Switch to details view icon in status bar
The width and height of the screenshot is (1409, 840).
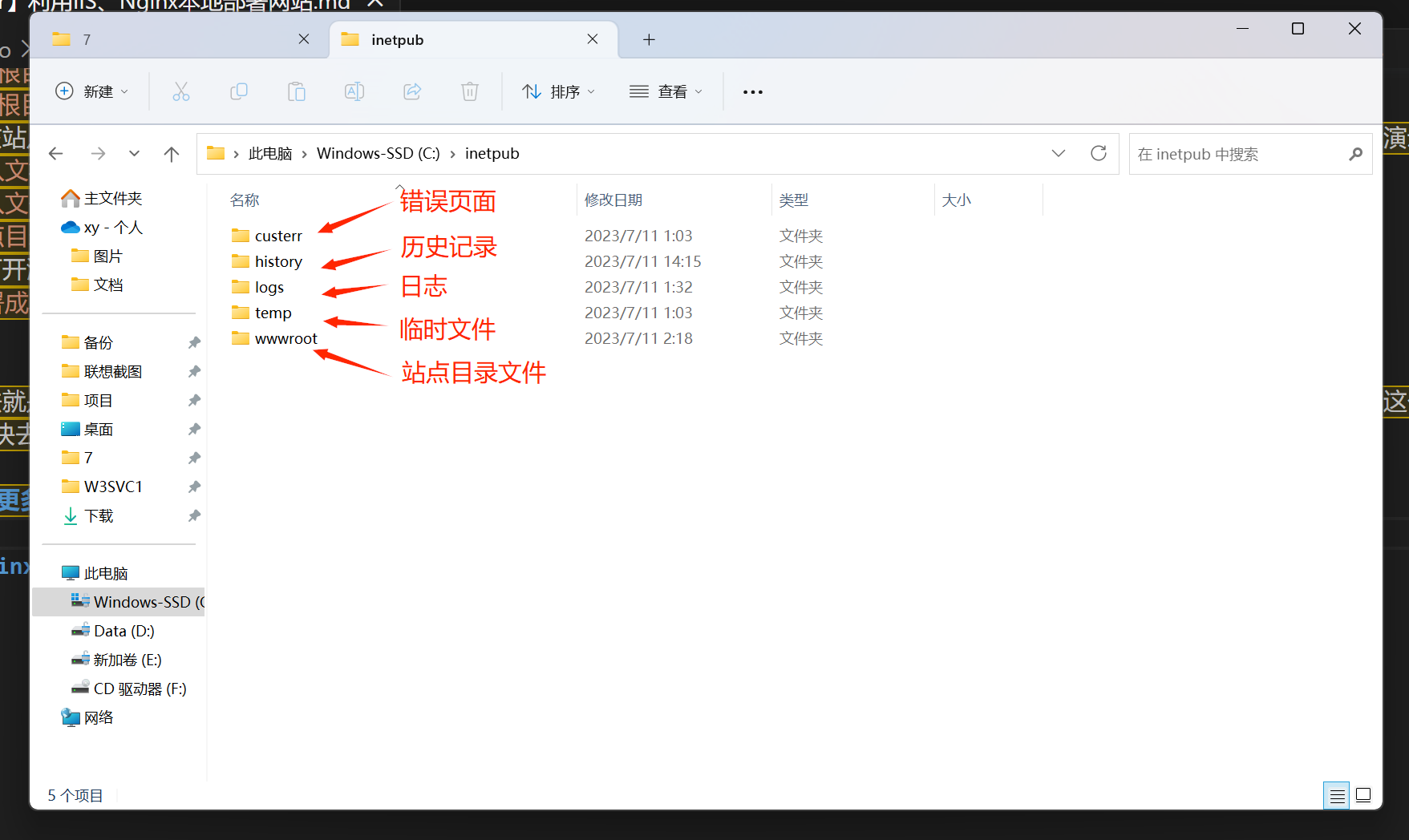[1337, 796]
